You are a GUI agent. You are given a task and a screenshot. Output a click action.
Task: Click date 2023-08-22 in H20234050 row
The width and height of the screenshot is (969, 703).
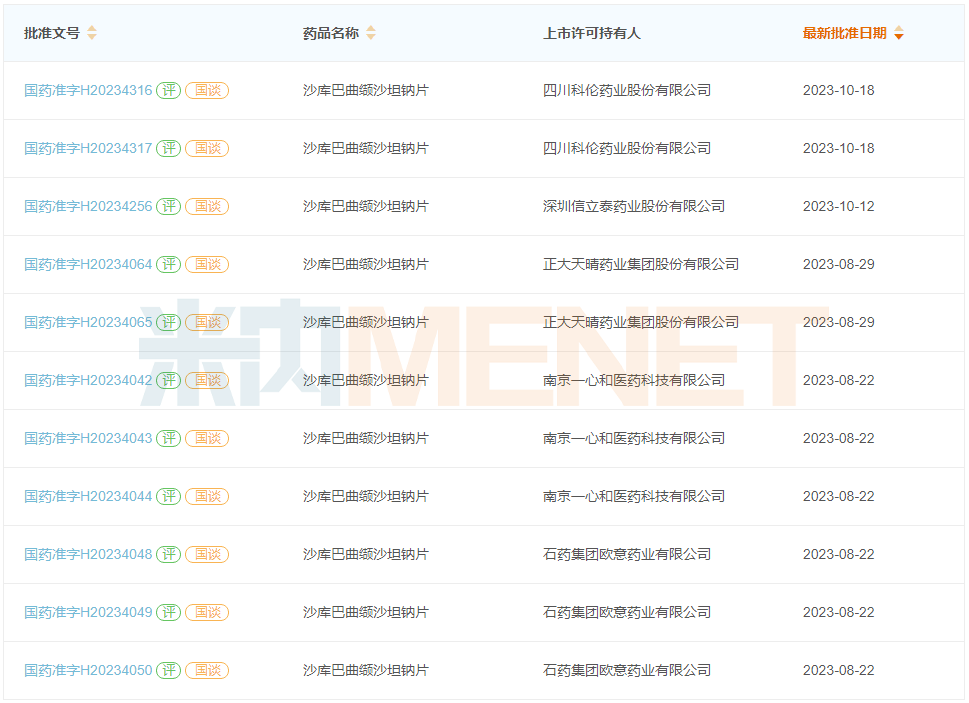(839, 671)
